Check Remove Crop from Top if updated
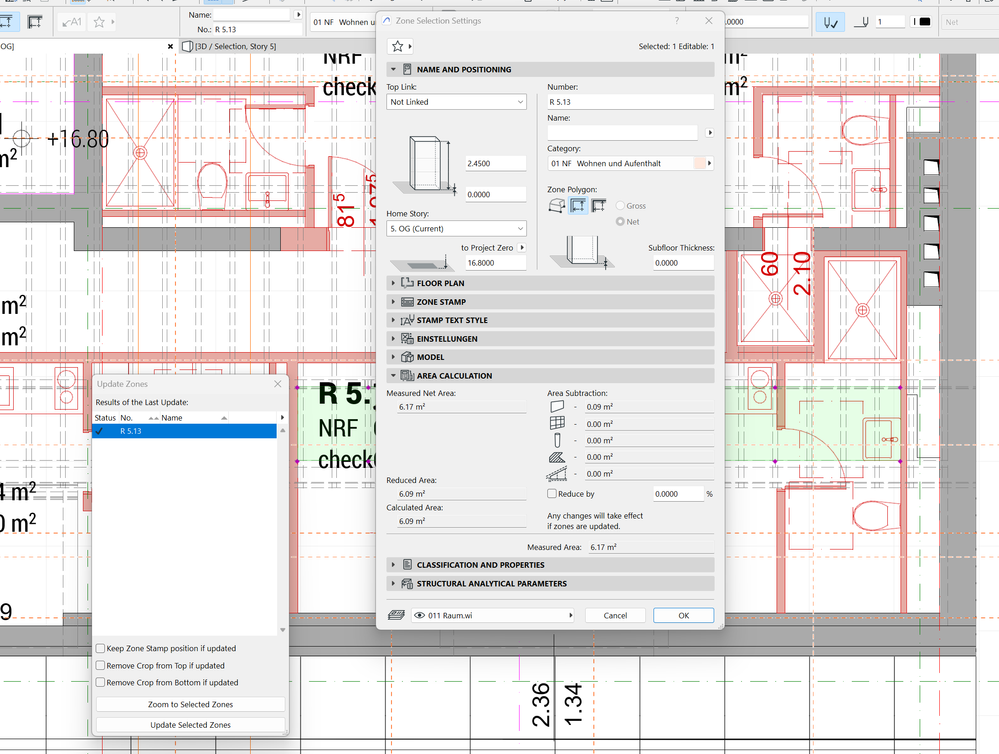999x754 pixels. pos(100,666)
